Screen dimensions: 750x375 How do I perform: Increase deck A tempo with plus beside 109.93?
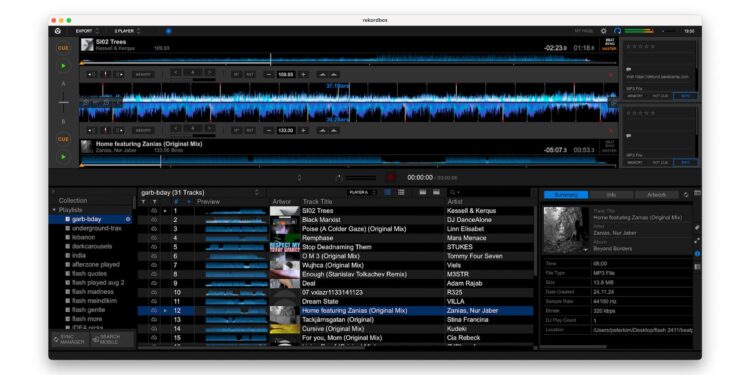click(303, 75)
